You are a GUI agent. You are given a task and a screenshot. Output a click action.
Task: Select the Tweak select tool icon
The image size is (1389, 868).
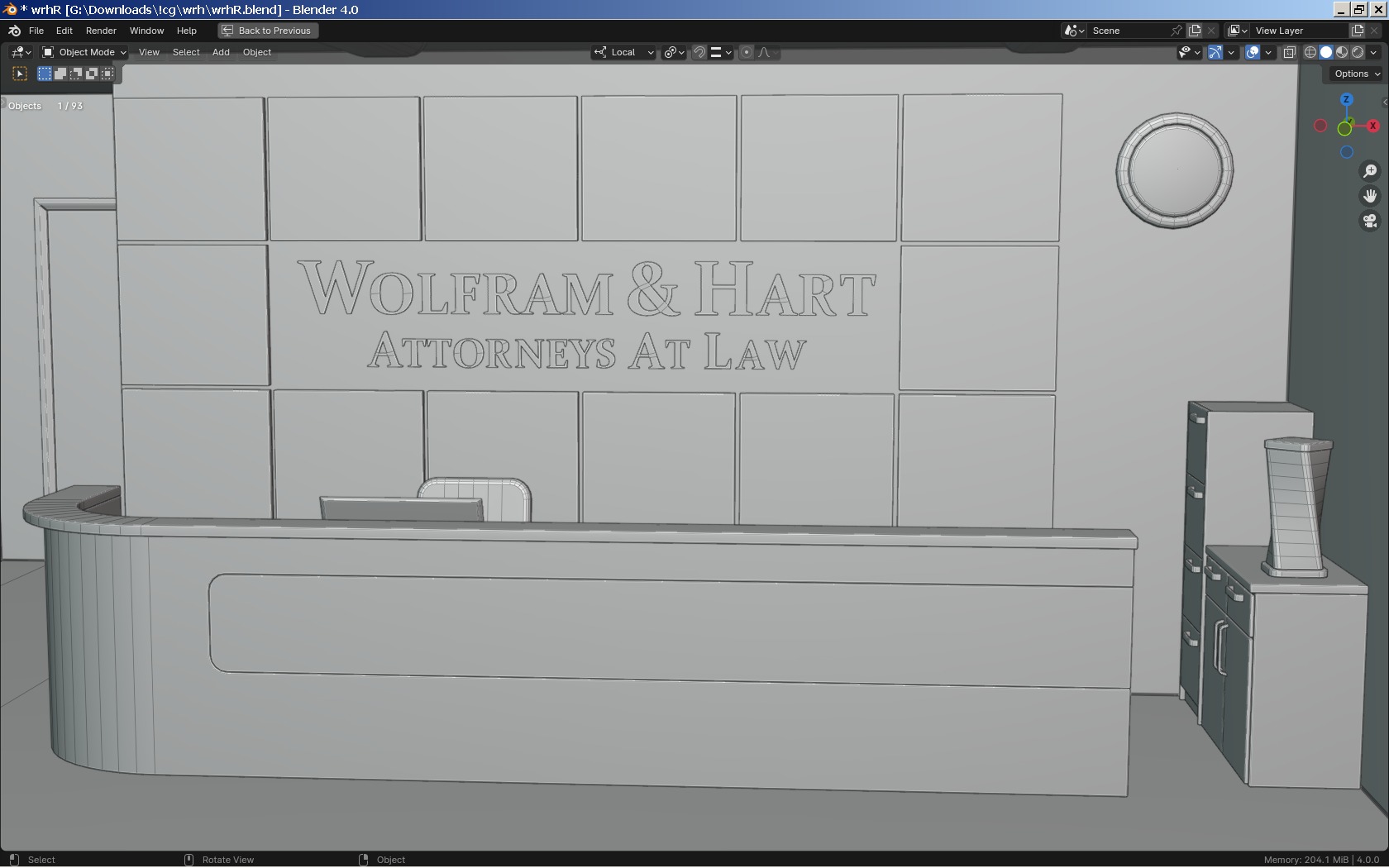click(20, 74)
